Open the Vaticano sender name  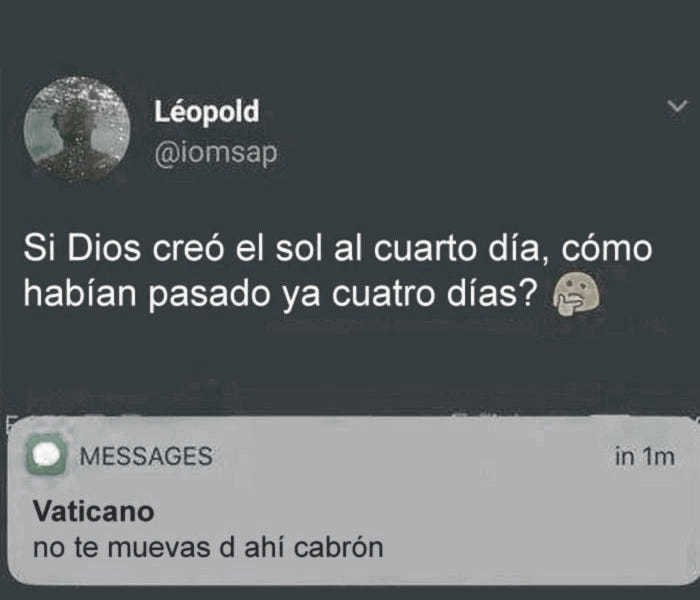pos(94,511)
